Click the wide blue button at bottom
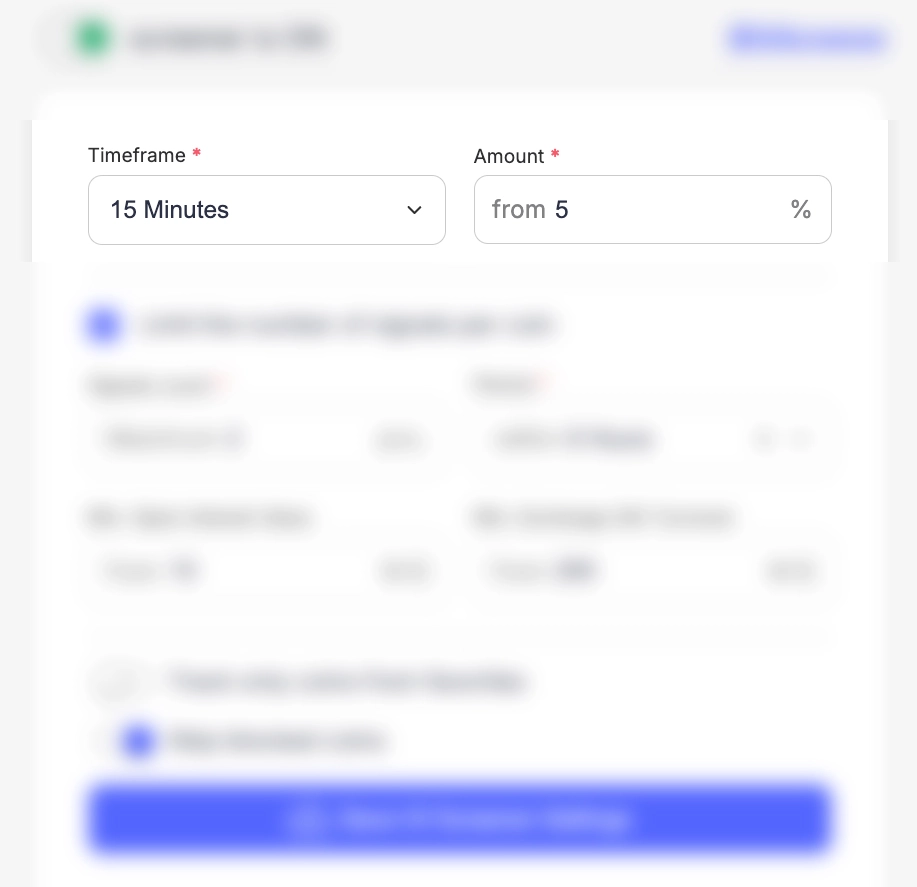 (460, 819)
